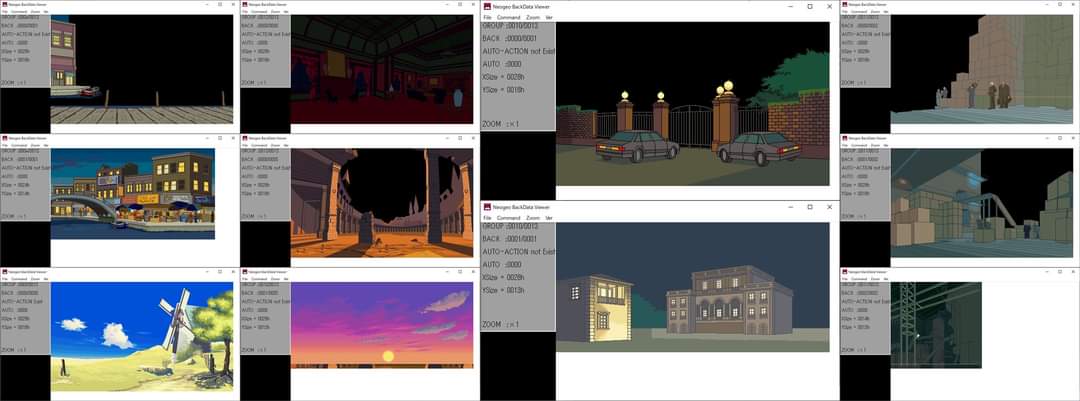Click the app icon in gate-and-cars window title bar
The image size is (1080, 401).
[487, 6]
